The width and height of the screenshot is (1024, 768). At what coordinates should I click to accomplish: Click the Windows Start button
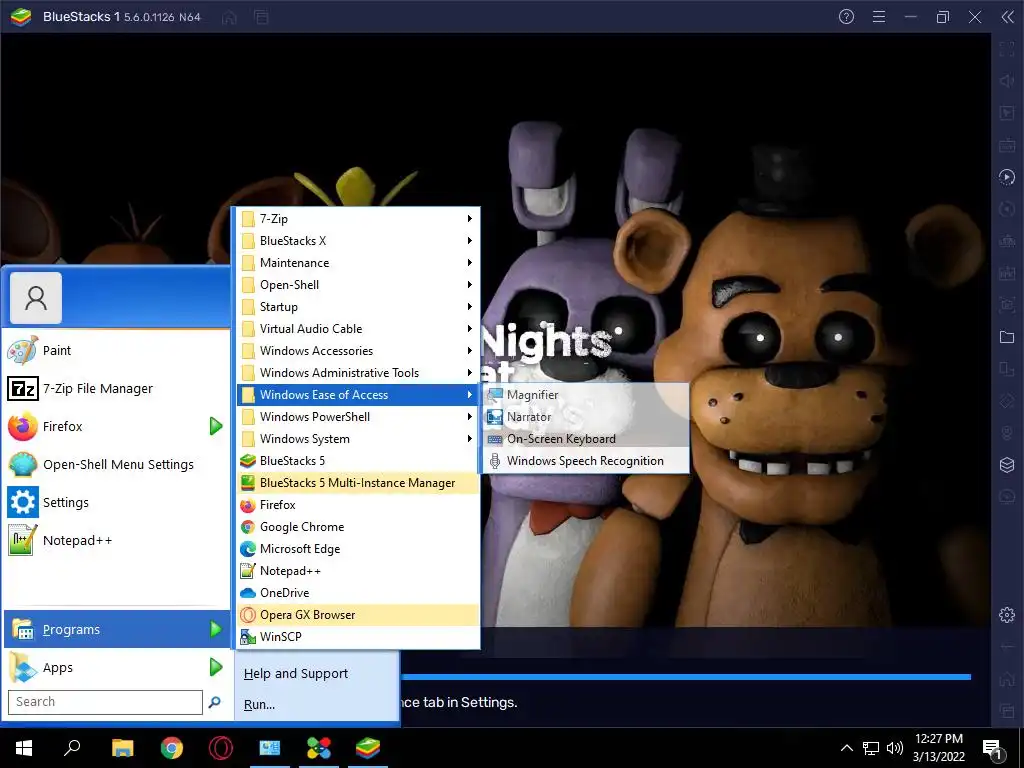pos(24,748)
